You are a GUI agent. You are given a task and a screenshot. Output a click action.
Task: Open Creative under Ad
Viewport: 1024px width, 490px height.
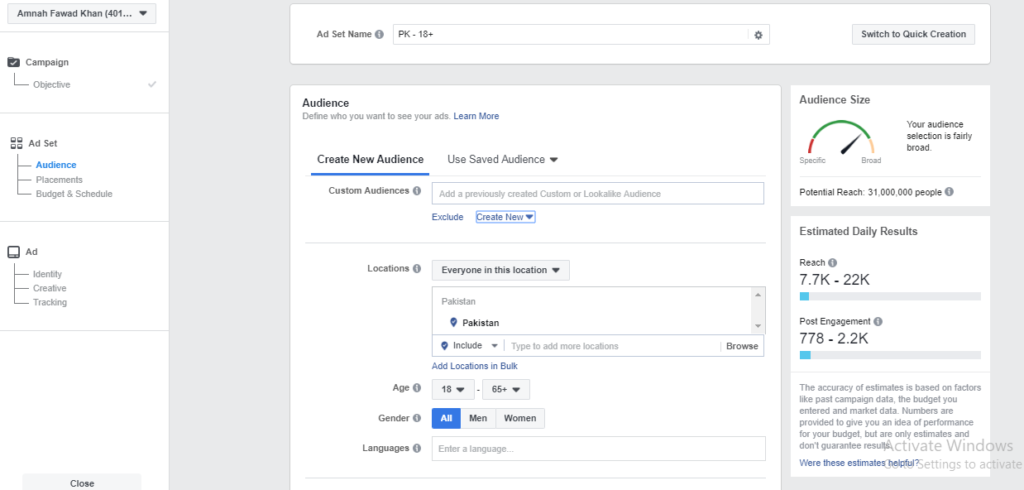[50, 288]
